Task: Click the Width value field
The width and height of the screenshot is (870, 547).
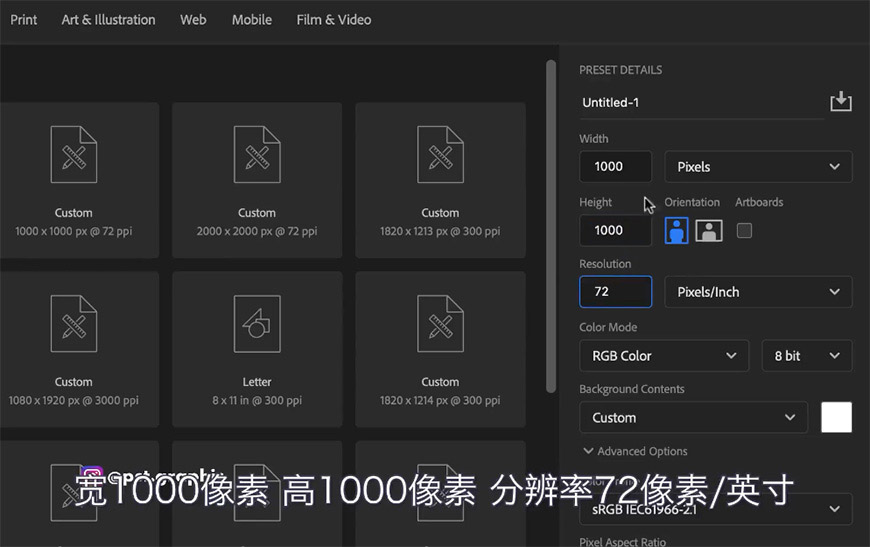Action: point(615,166)
